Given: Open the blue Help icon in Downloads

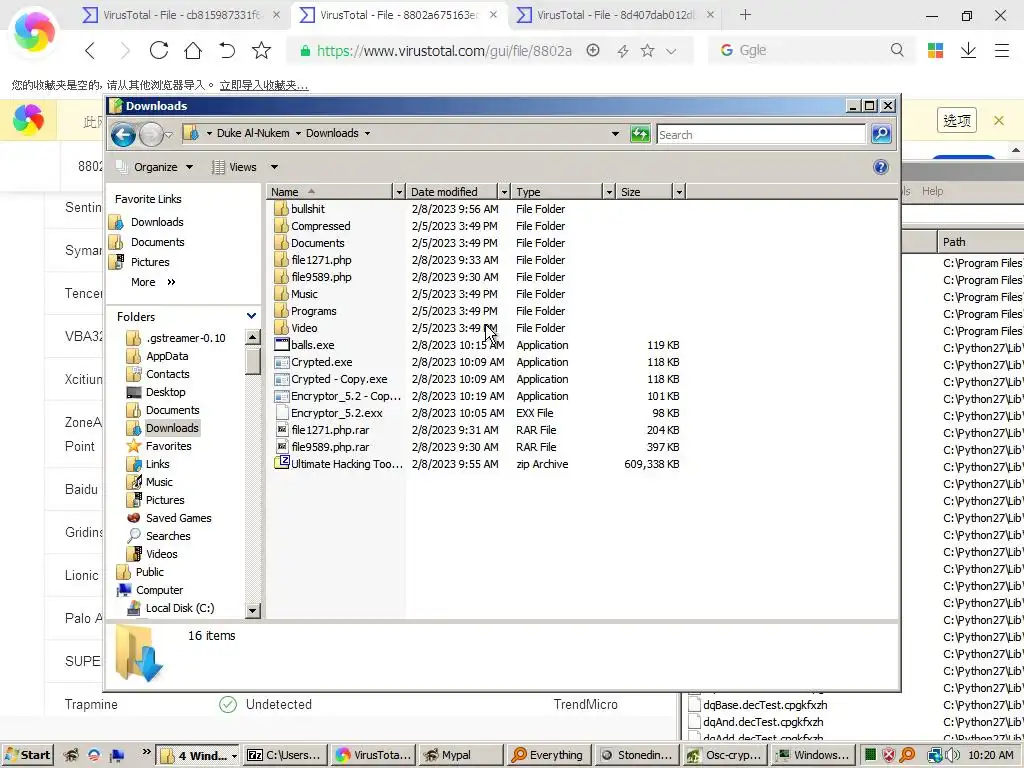Looking at the screenshot, I should 880,167.
